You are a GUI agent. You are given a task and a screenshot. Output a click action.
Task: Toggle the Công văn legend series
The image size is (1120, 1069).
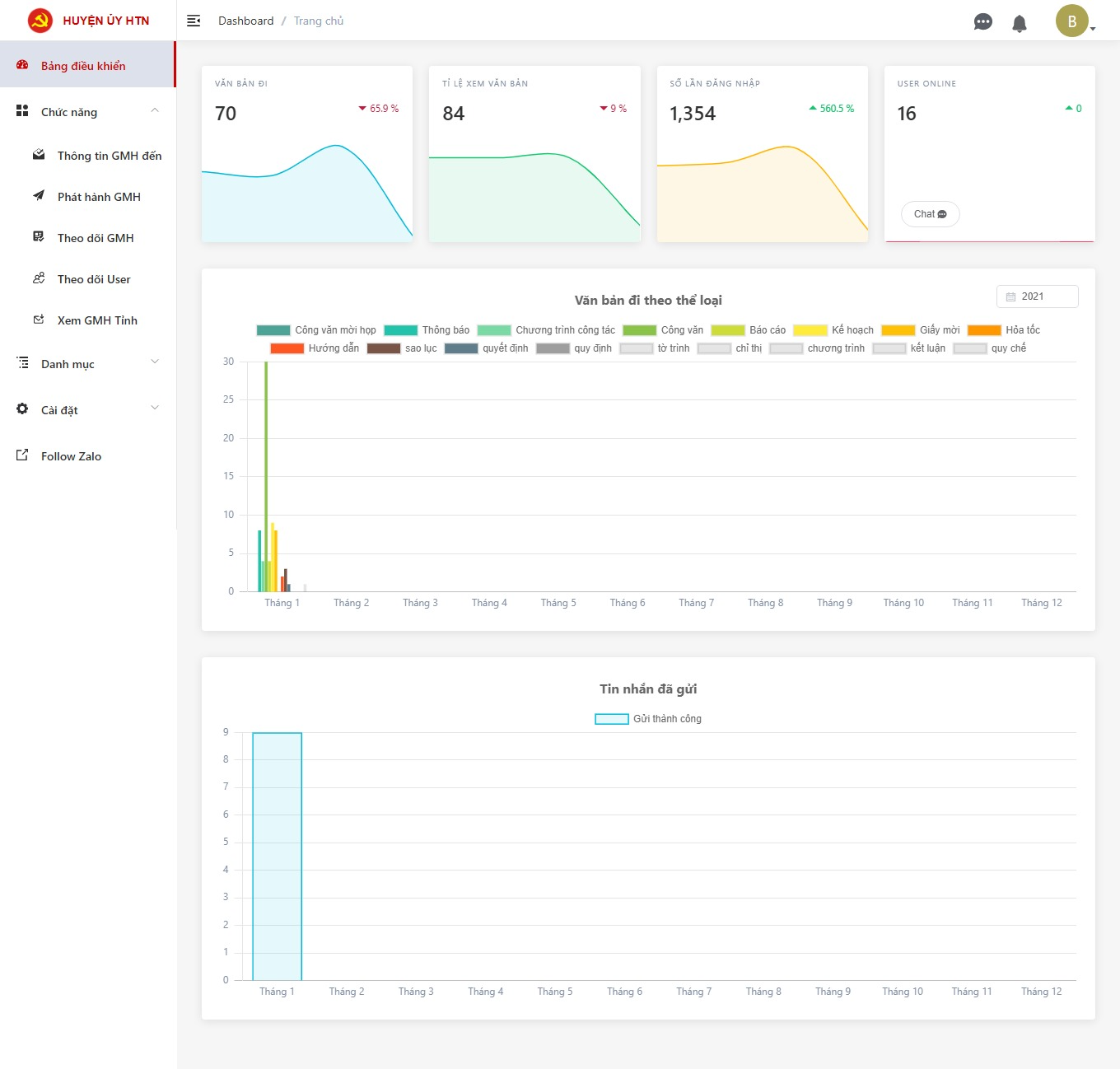click(663, 330)
